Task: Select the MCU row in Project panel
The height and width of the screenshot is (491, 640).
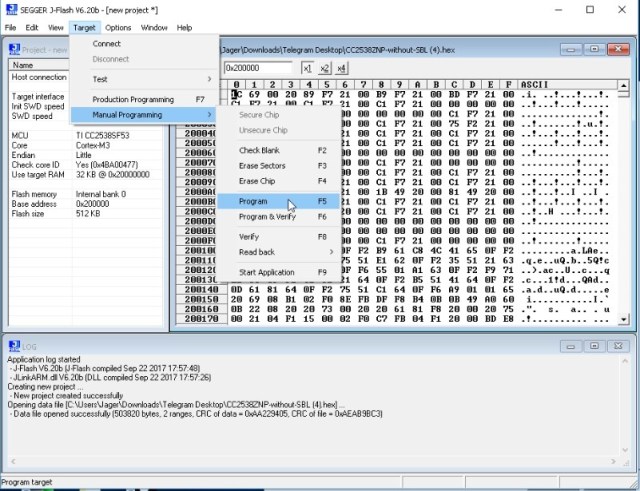Action: click(86, 136)
